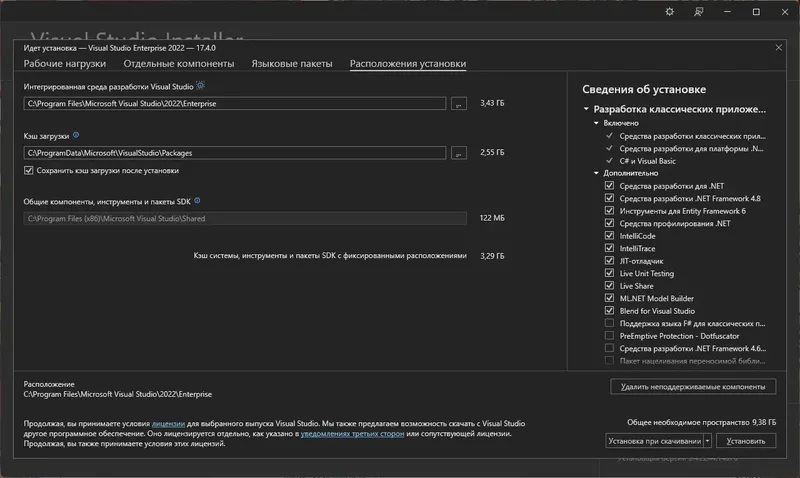This screenshot has height=478, width=800.
Task: Switch to the Рабочие нагрузки tab
Action: [x=65, y=64]
